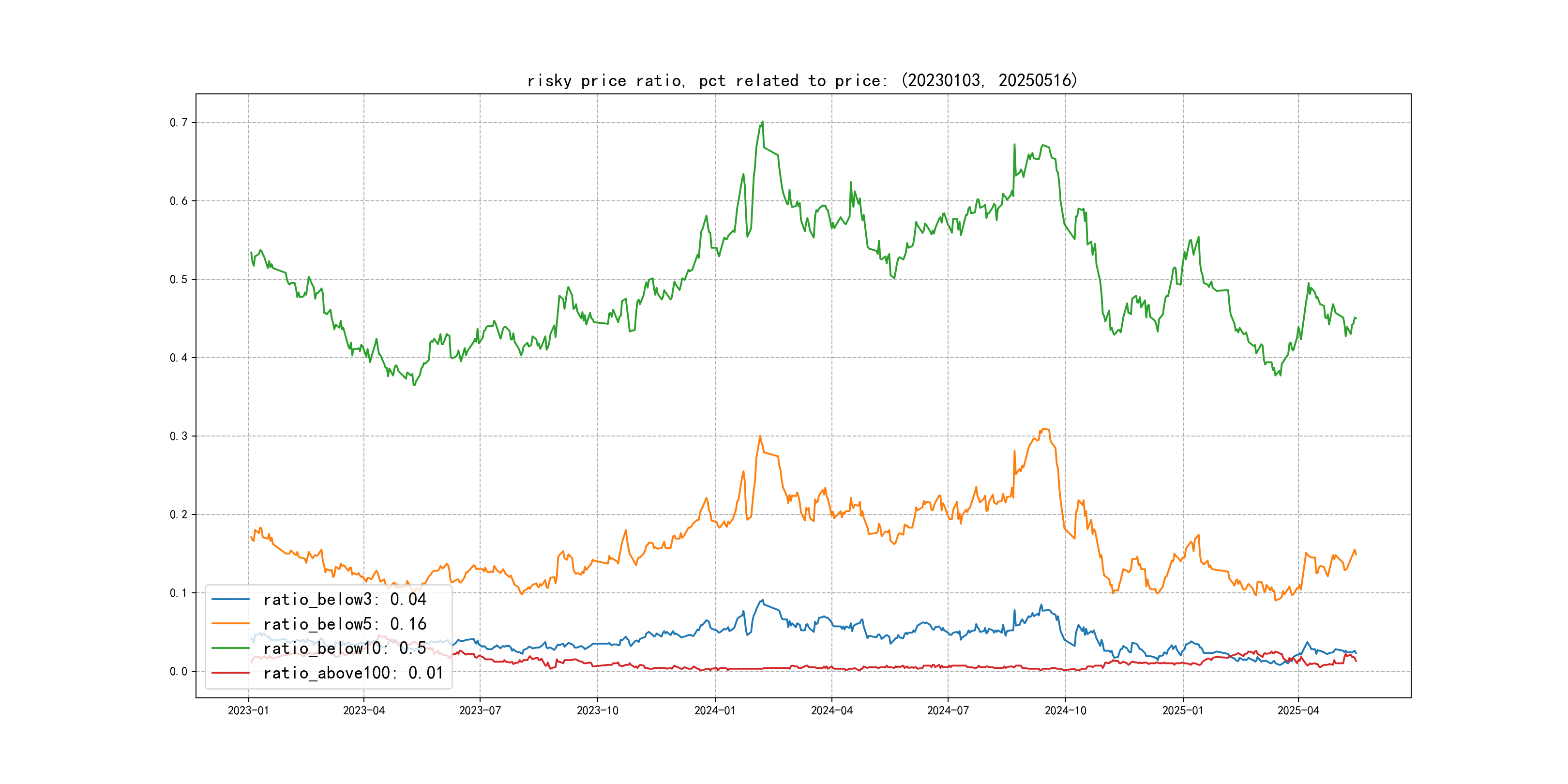Image resolution: width=1568 pixels, height=784 pixels.
Task: Click the 2025-04 x-axis tick label
Action: [x=1298, y=710]
